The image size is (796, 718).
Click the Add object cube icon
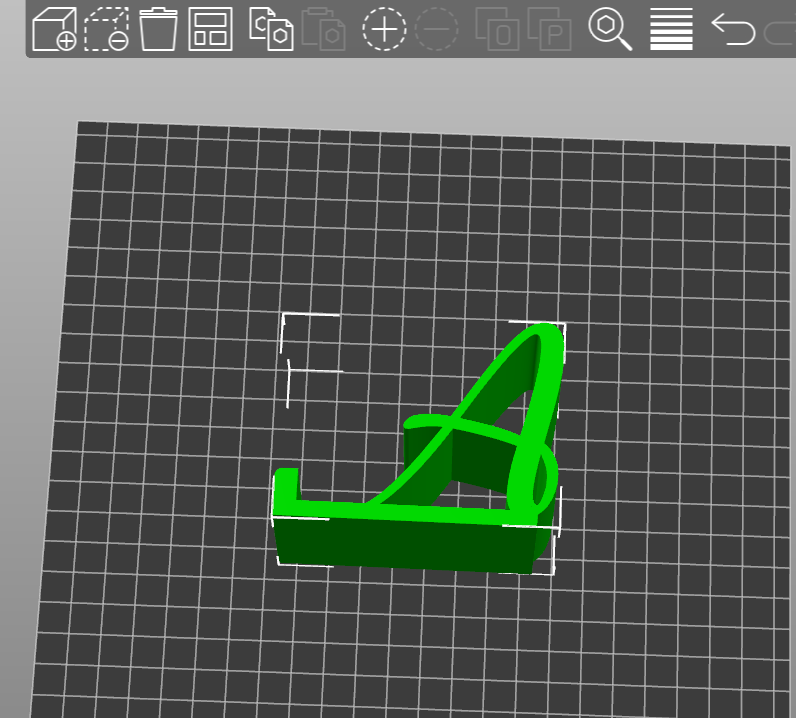(x=54, y=29)
